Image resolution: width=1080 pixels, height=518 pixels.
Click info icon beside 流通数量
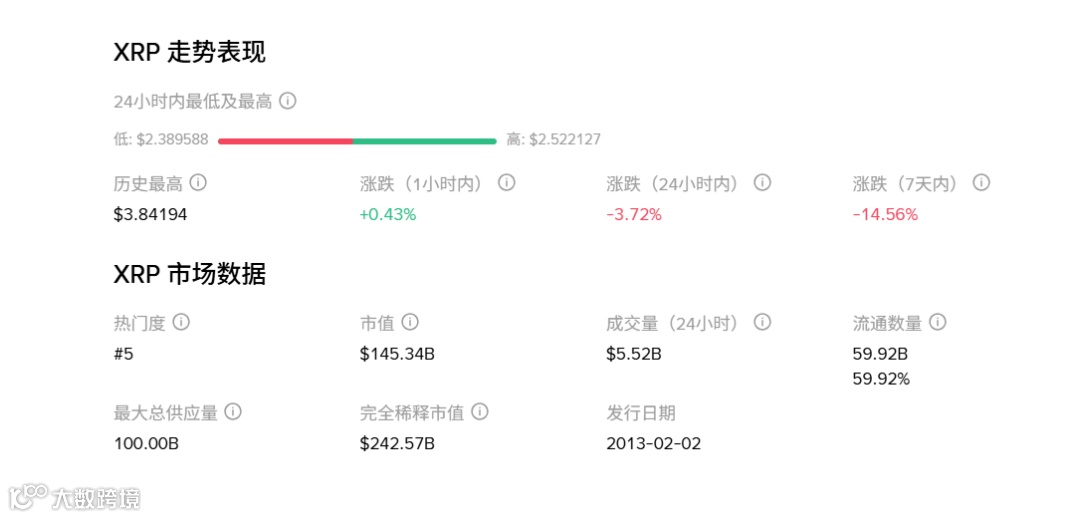pyautogui.click(x=938, y=322)
